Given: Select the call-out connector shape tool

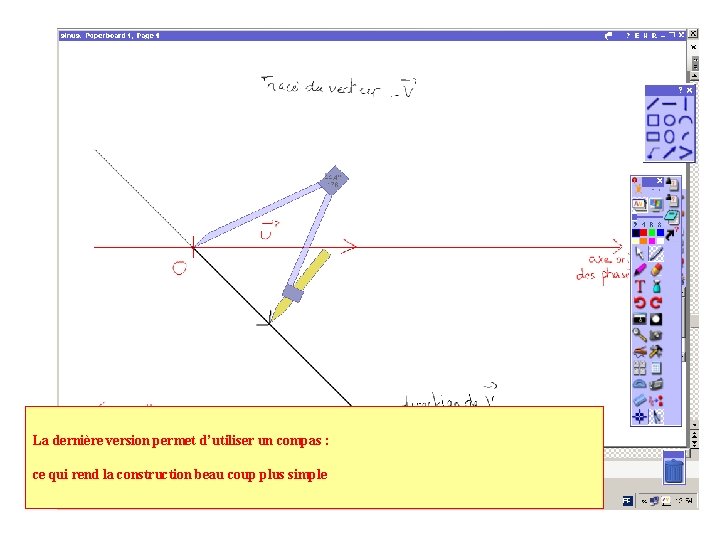Looking at the screenshot, I should coord(652,152).
